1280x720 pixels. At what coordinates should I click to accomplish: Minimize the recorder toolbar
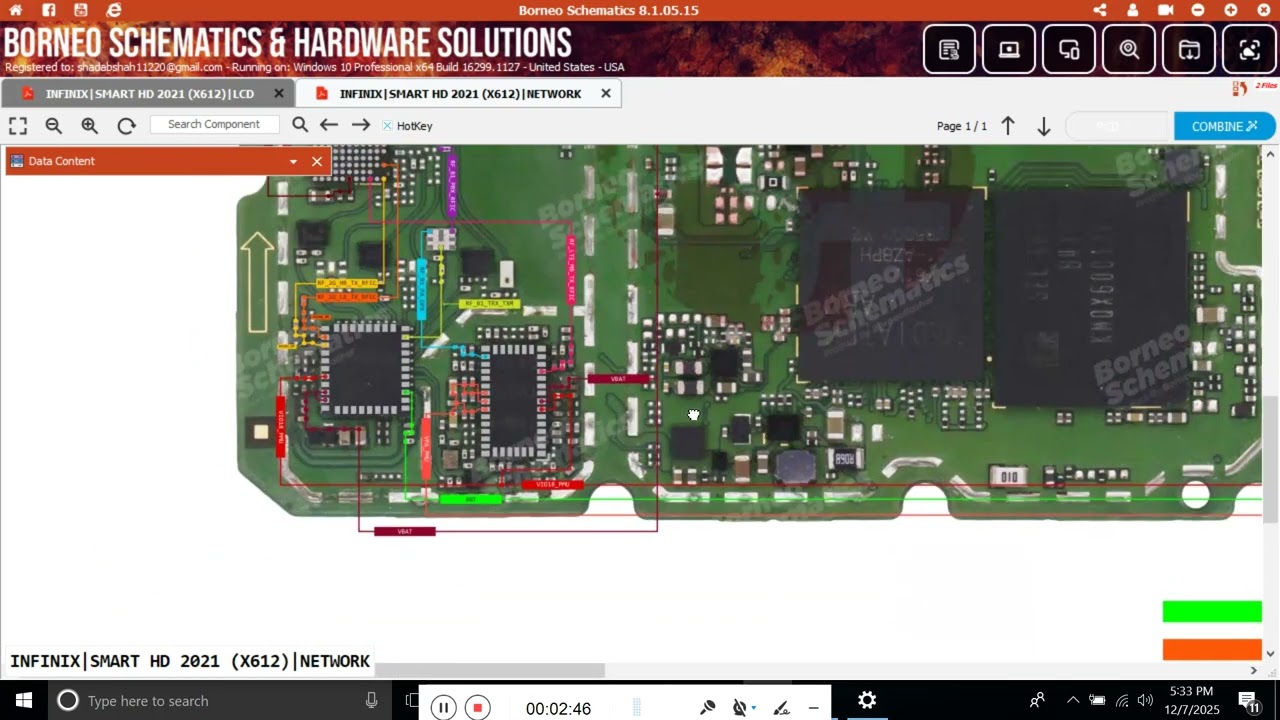(813, 708)
